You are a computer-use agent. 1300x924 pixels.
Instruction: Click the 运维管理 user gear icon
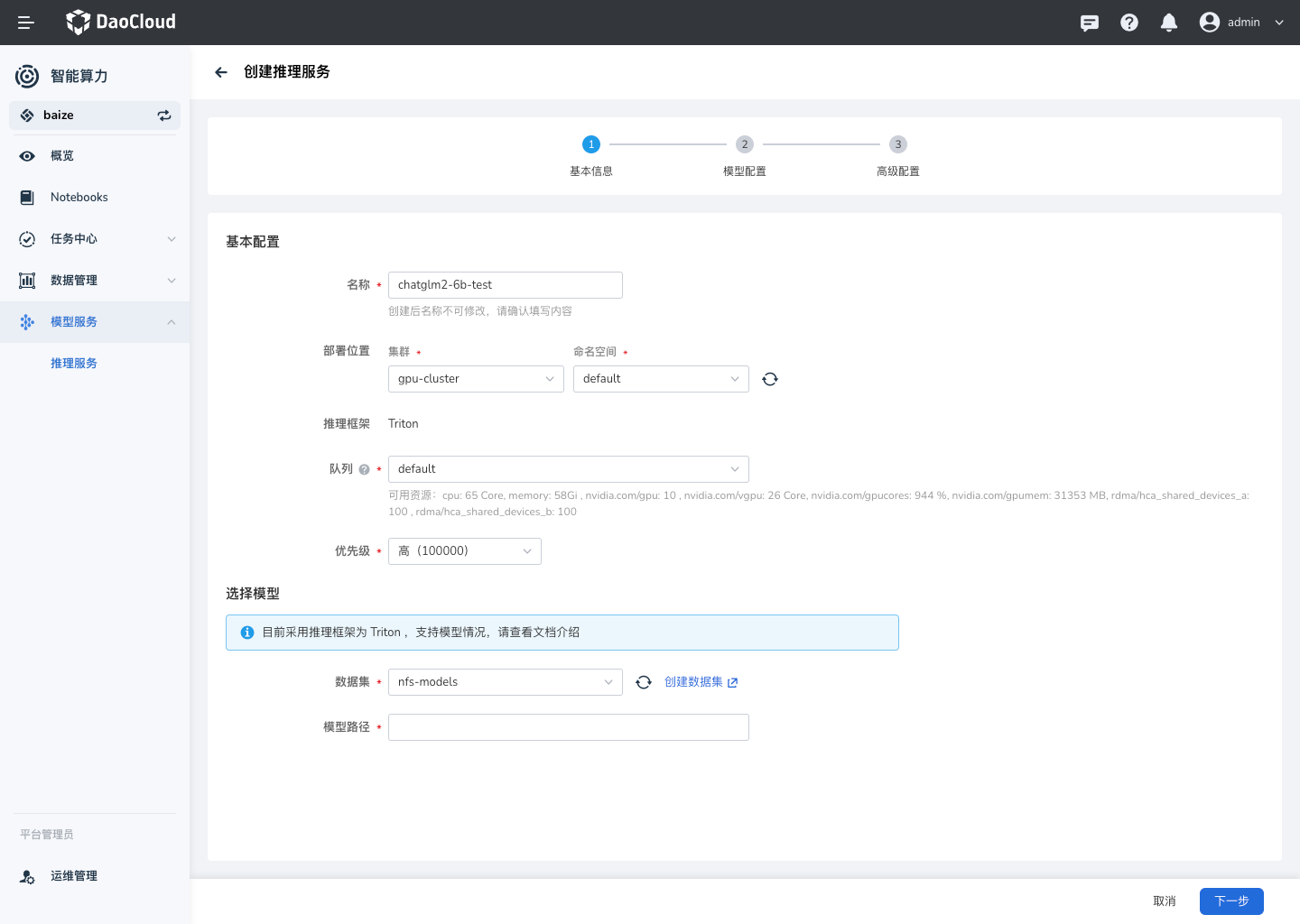coord(27,876)
